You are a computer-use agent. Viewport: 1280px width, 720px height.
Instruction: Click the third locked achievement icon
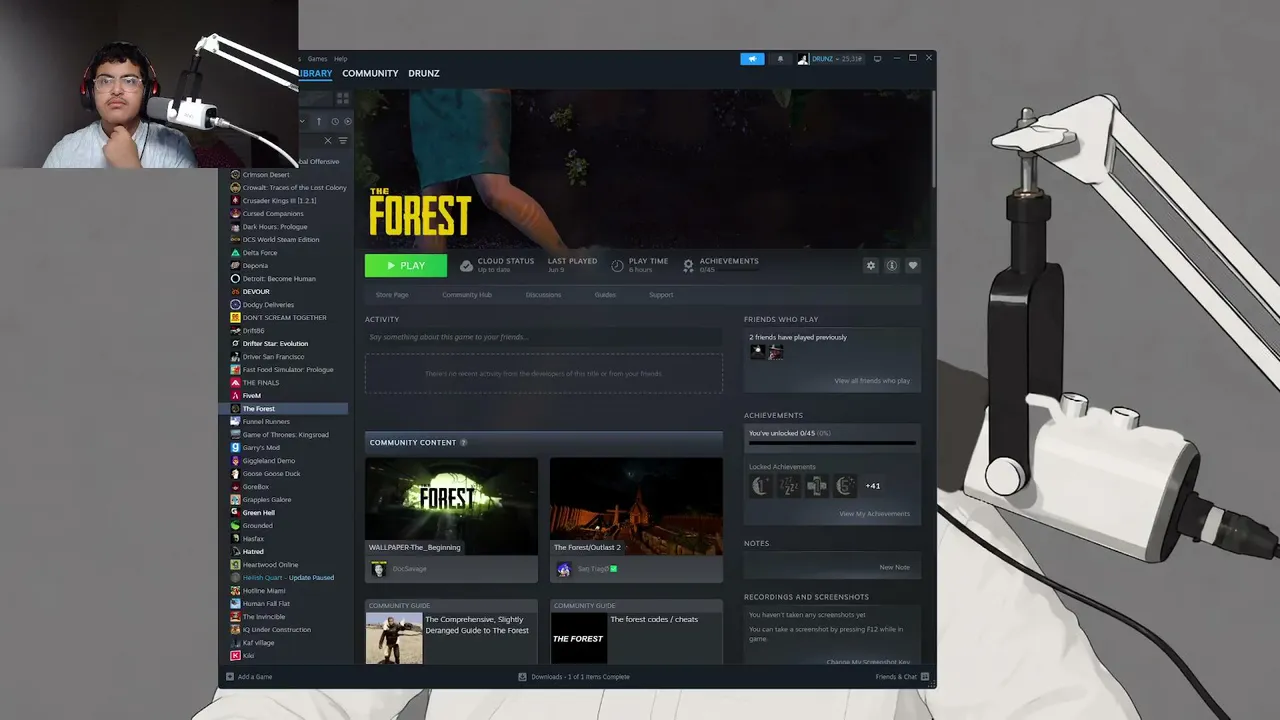pyautogui.click(x=817, y=486)
